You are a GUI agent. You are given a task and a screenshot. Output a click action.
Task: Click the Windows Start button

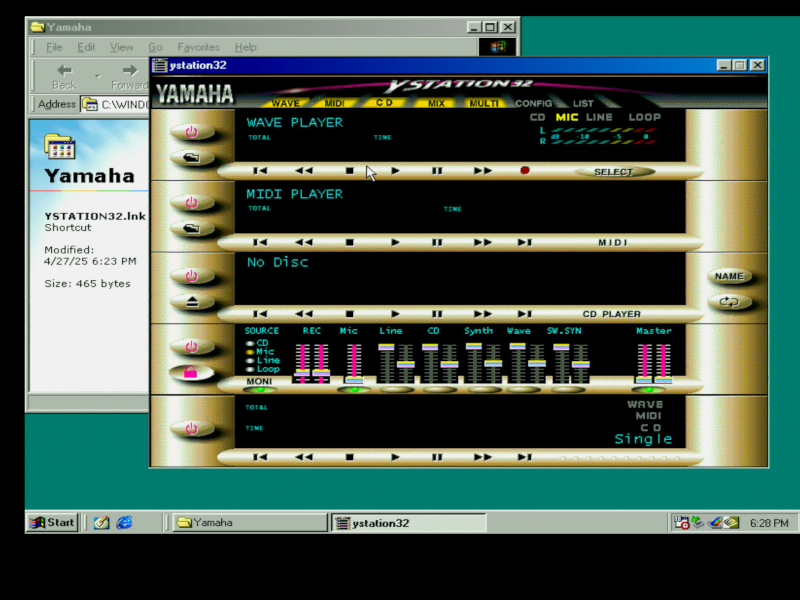tap(52, 522)
